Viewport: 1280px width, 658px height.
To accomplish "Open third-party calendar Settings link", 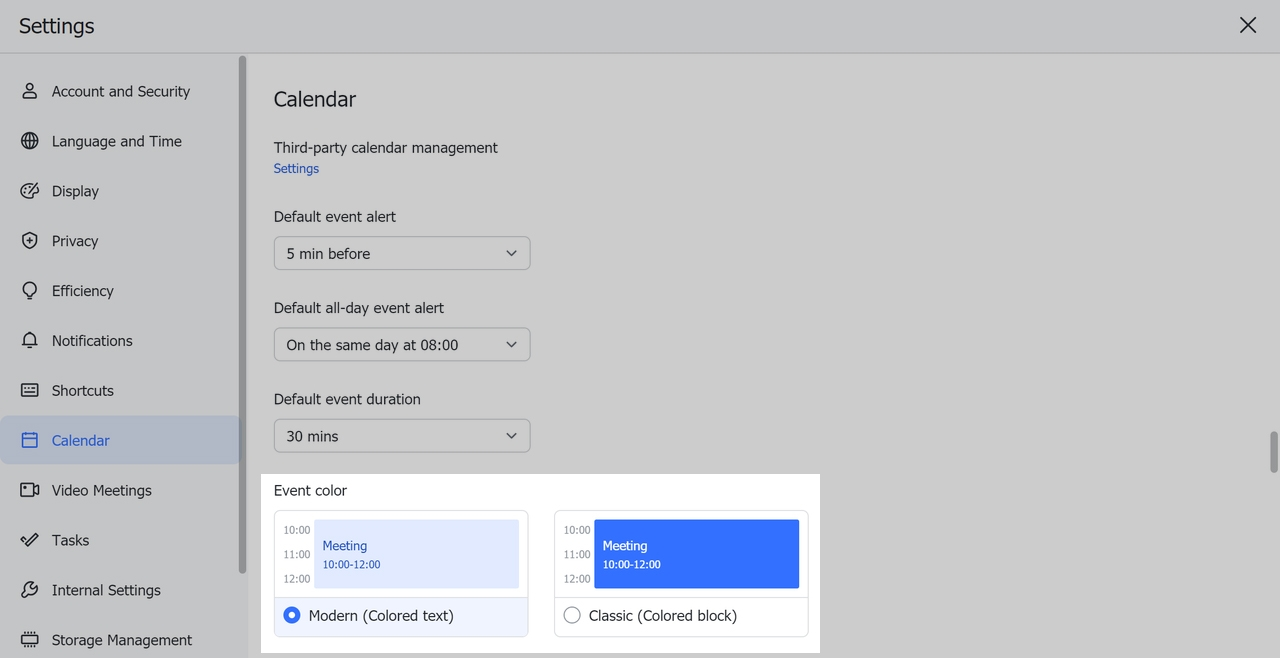I will [x=296, y=169].
